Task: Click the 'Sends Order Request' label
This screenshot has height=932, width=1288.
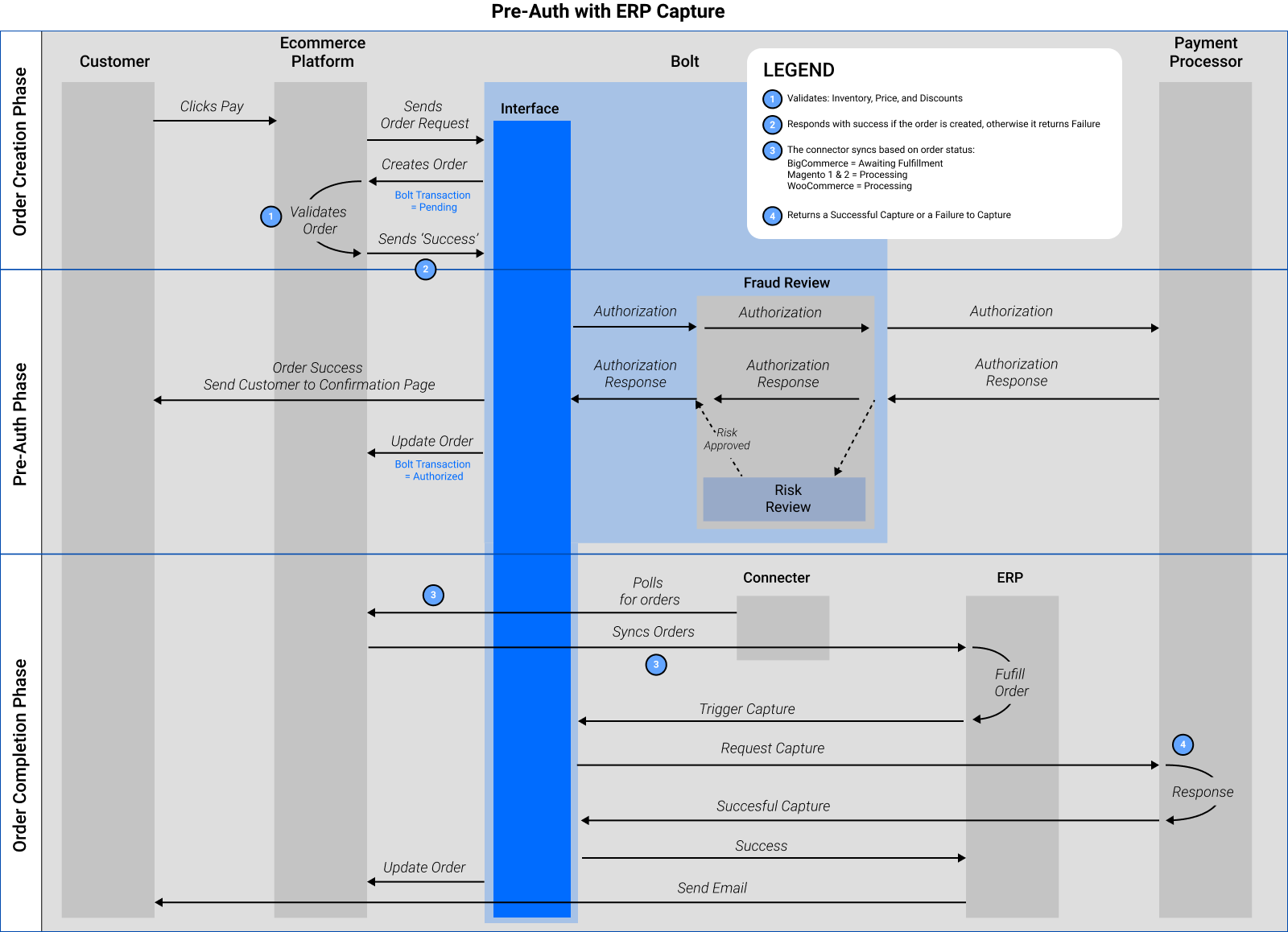Action: 424,115
